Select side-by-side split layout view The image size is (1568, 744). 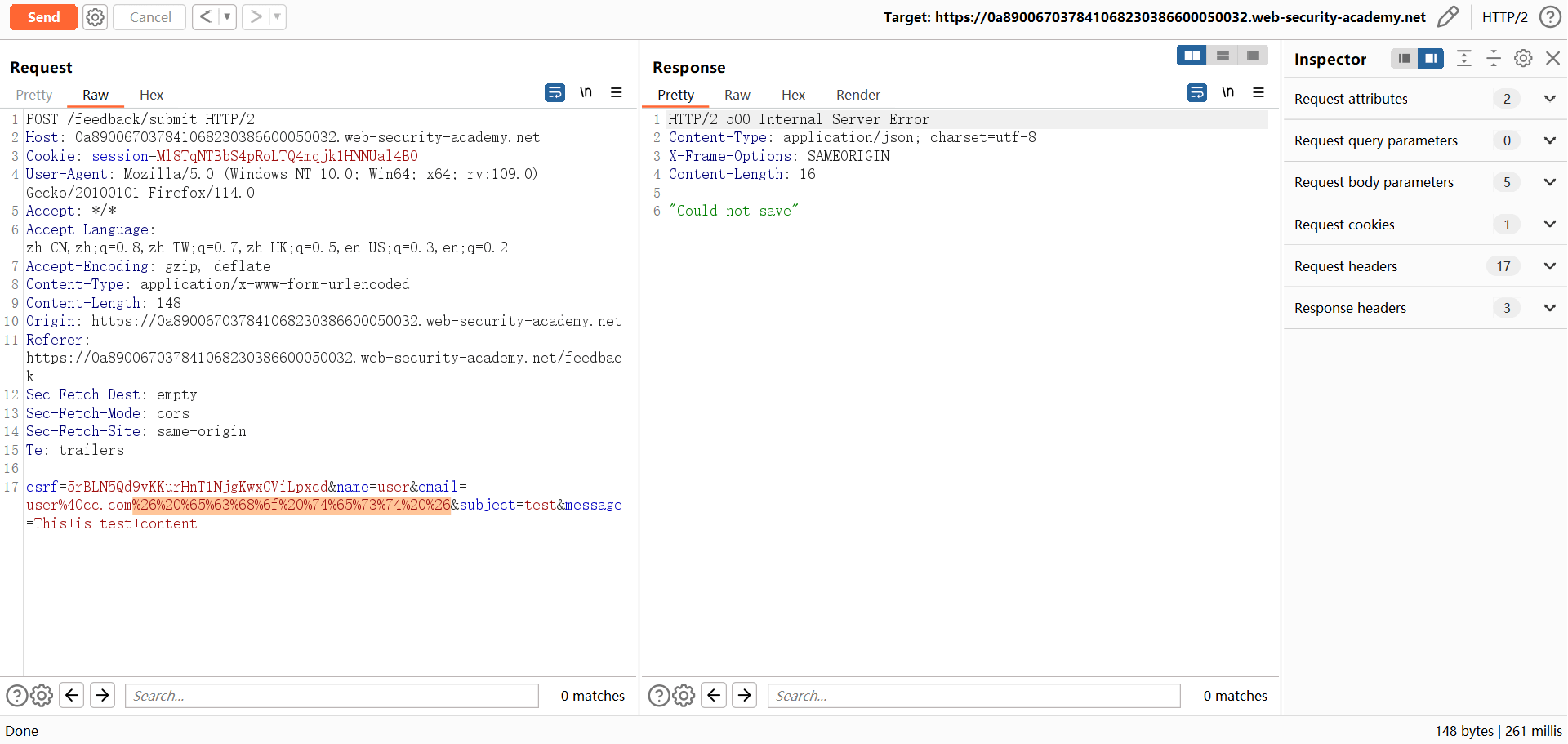click(1192, 56)
